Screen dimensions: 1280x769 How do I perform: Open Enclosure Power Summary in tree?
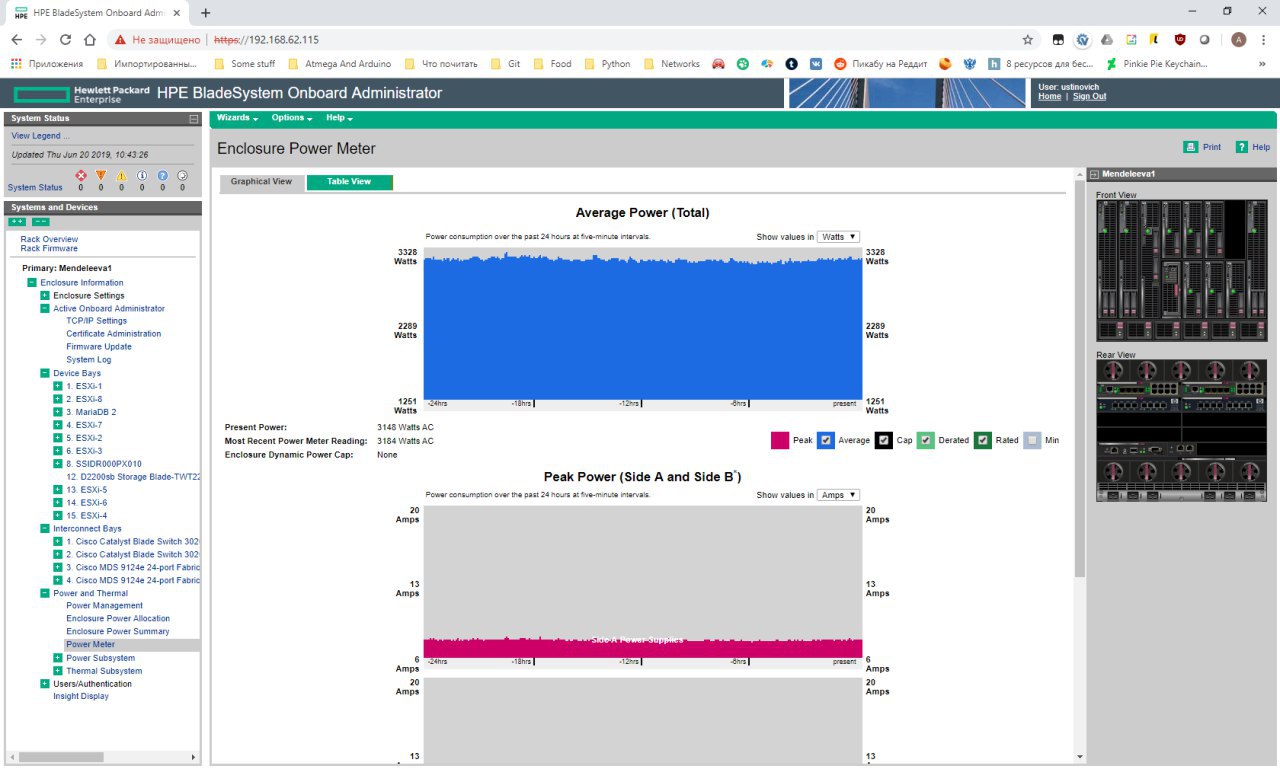pyautogui.click(x=118, y=632)
